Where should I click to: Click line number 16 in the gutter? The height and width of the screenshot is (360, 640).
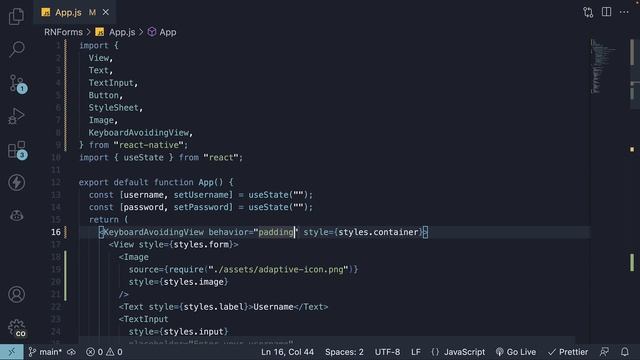pyautogui.click(x=56, y=232)
